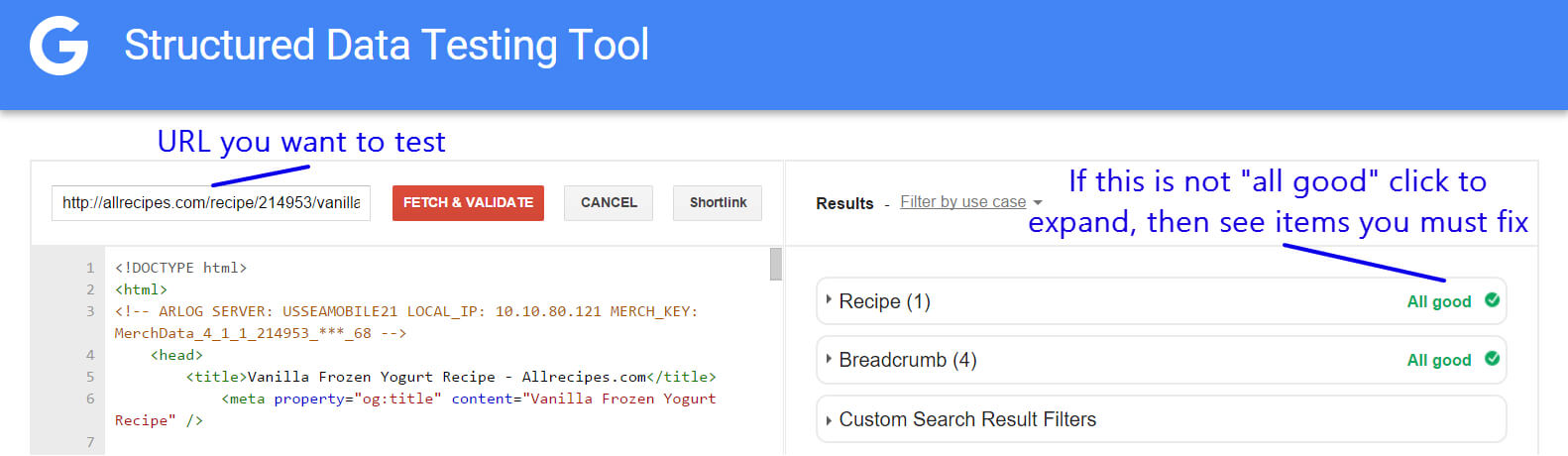Click the Google G logo
The height and width of the screenshot is (456, 1568).
(58, 46)
